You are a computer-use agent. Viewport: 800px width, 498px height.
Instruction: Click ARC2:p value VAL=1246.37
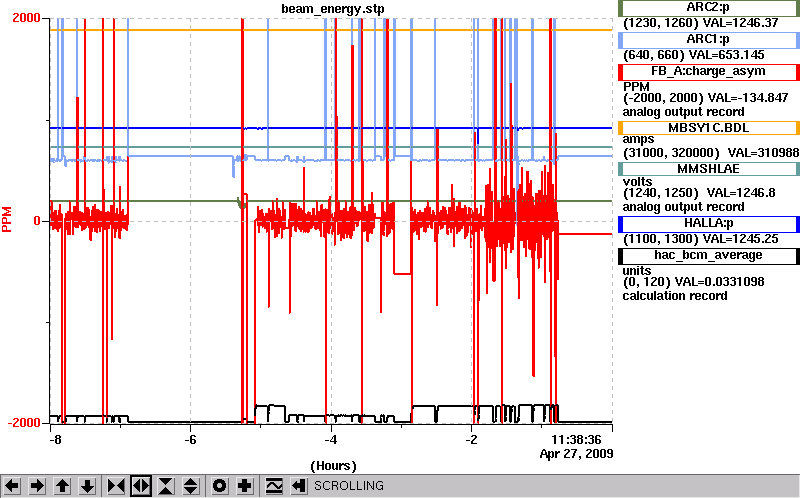[x=741, y=23]
